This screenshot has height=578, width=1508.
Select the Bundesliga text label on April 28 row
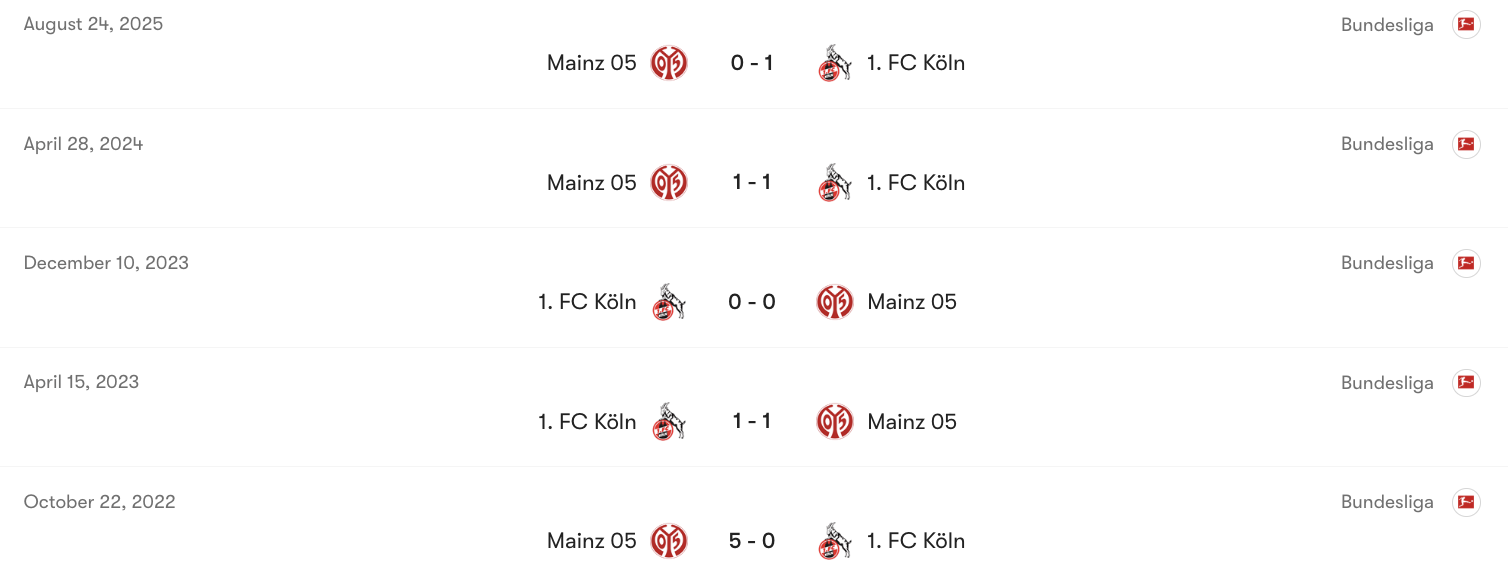(1387, 143)
